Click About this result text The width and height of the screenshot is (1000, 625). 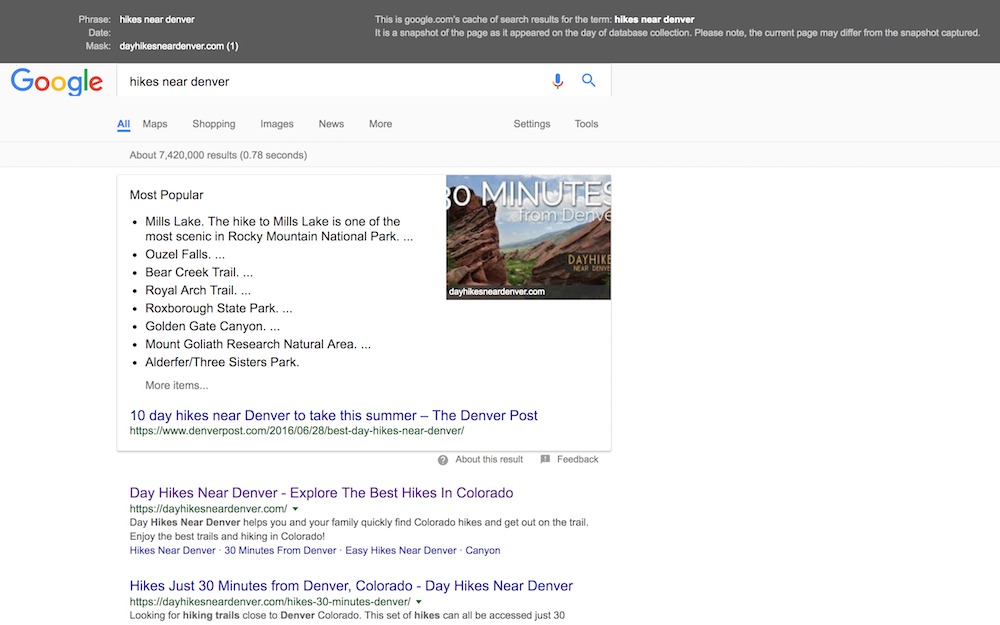(489, 459)
